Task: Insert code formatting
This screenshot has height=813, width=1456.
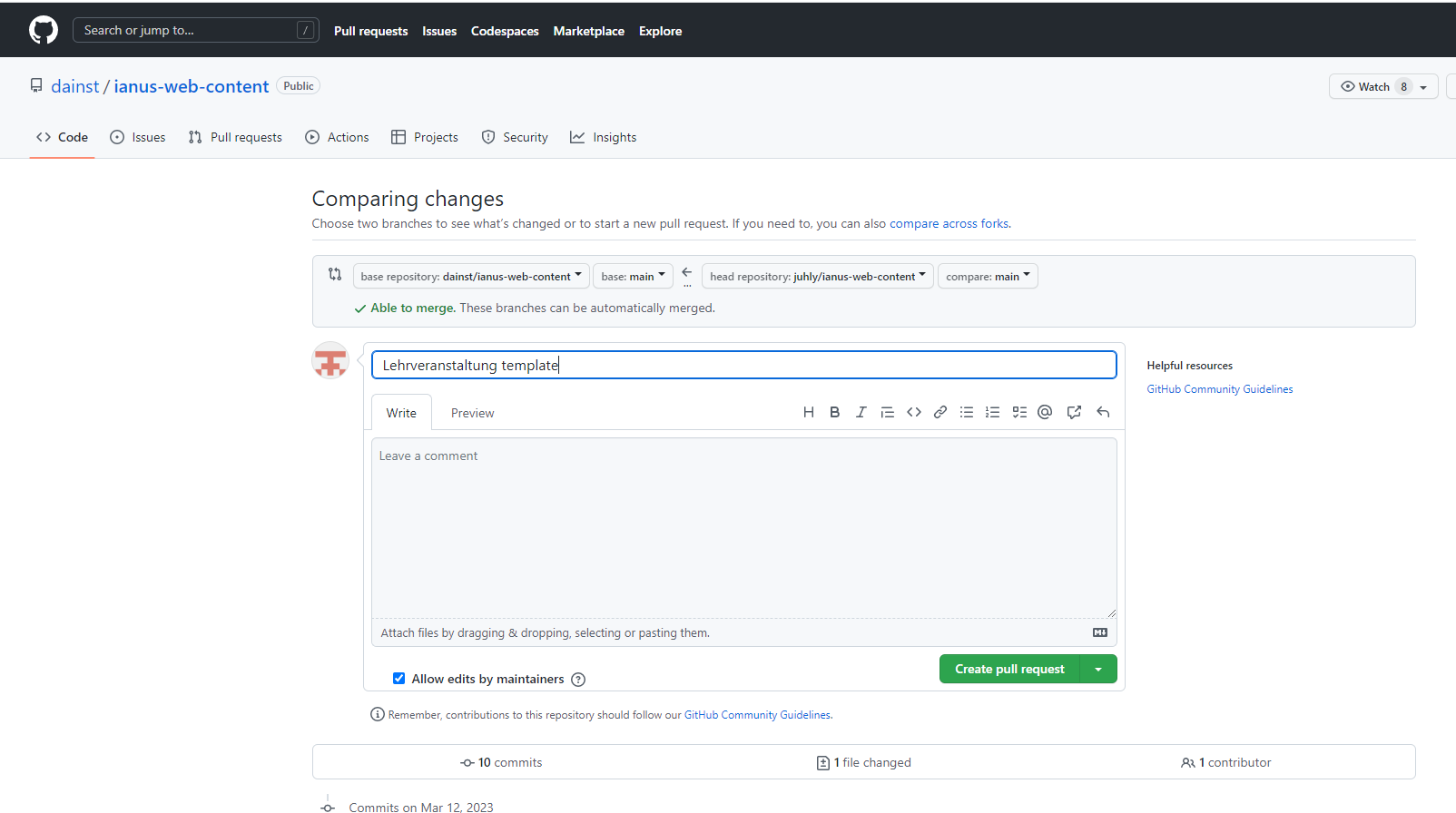Action: click(914, 412)
